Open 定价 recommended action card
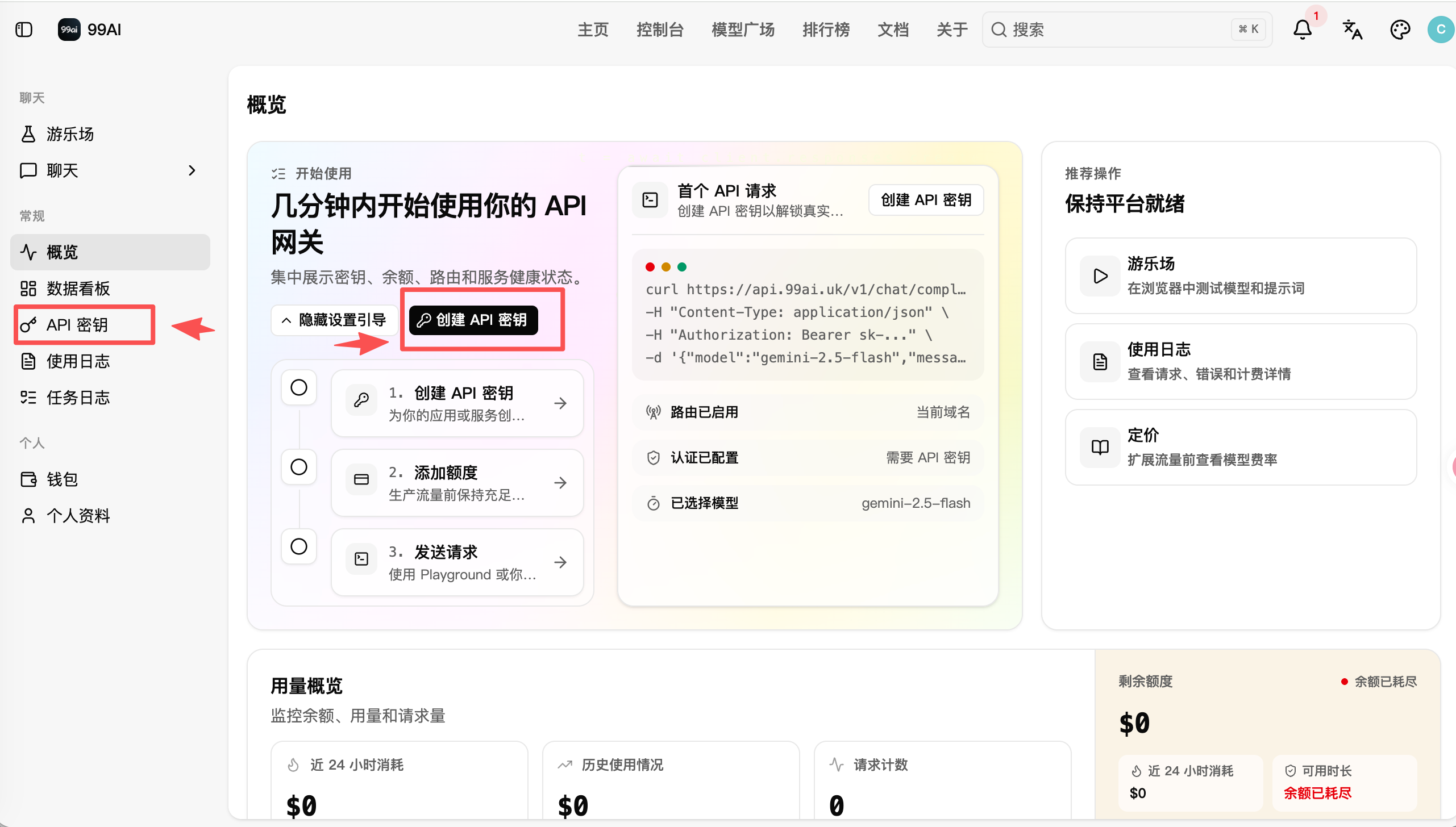 1241,448
